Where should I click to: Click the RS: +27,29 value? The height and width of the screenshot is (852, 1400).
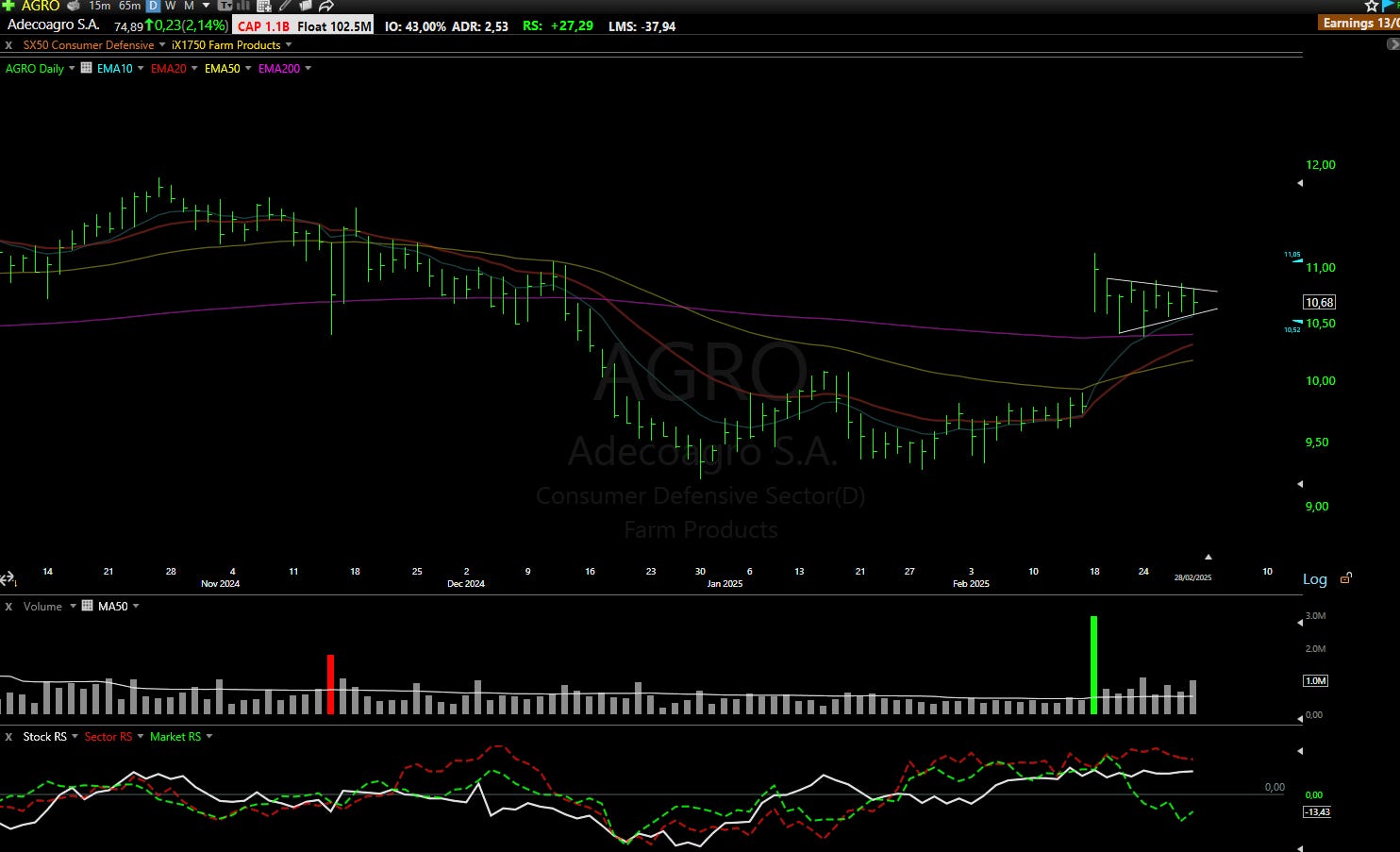click(x=558, y=26)
